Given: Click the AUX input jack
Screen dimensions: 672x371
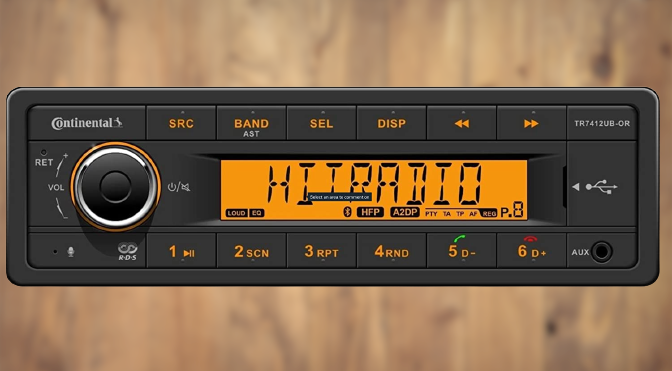Looking at the screenshot, I should (x=601, y=251).
